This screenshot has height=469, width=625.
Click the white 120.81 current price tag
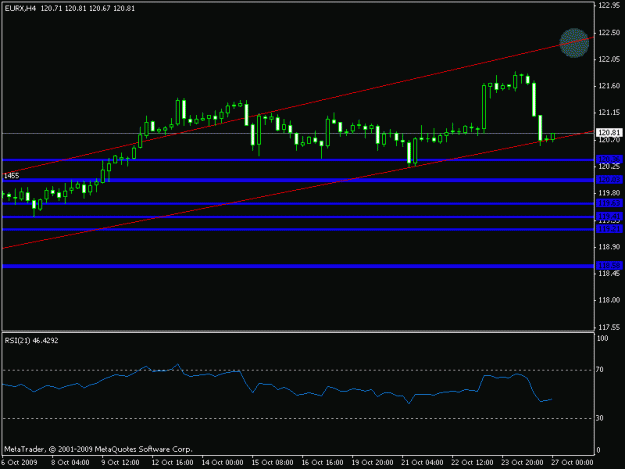(x=609, y=132)
